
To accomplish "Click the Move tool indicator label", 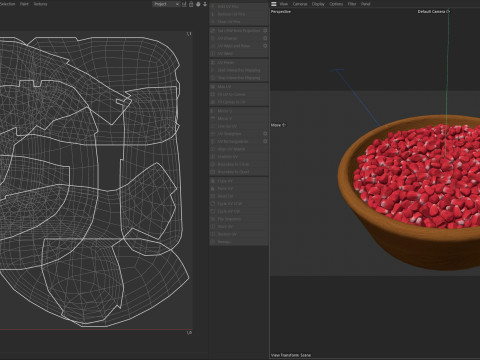I will pos(278,125).
